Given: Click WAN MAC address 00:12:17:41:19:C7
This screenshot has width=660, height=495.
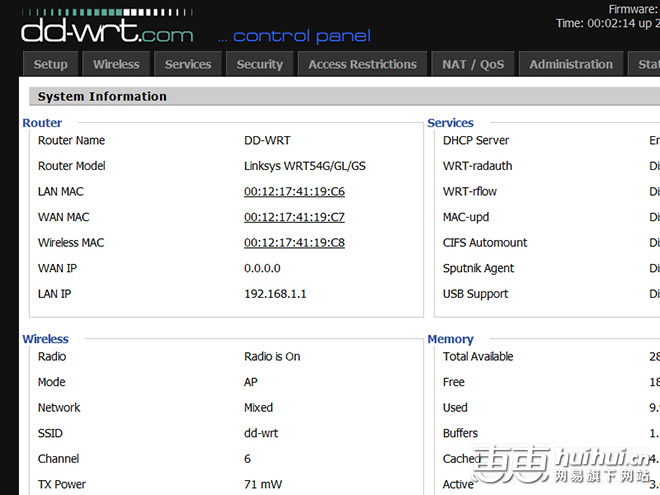Looking at the screenshot, I should [x=294, y=217].
